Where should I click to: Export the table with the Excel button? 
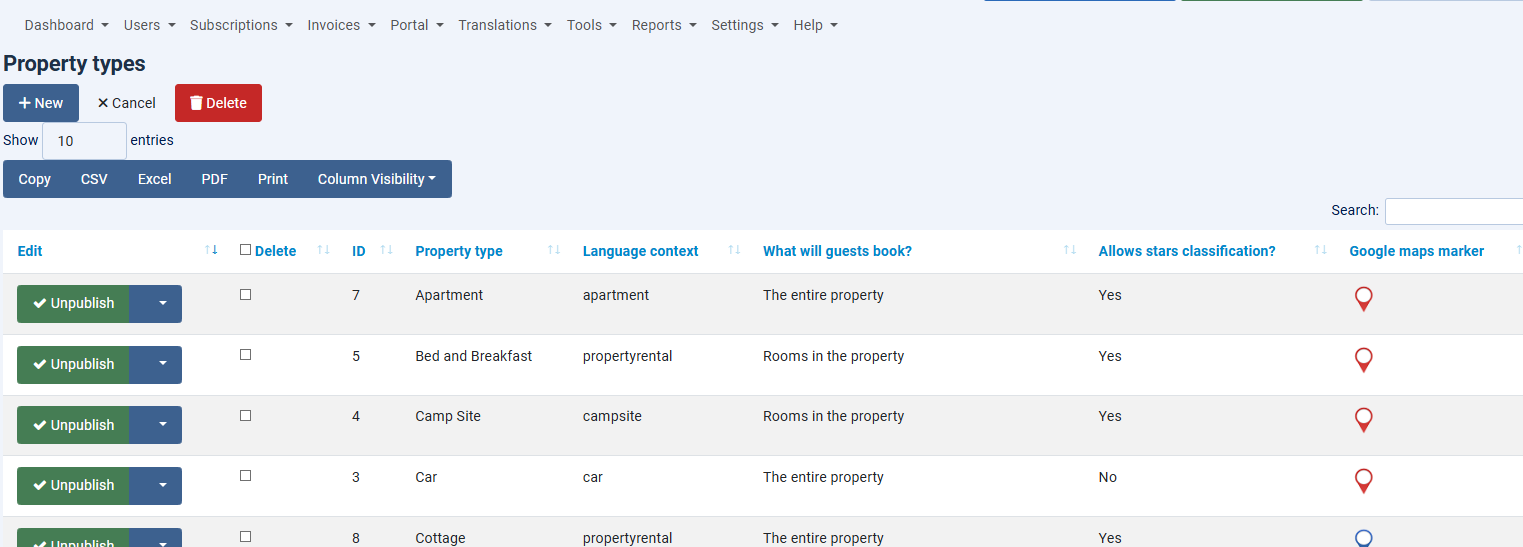(x=155, y=179)
